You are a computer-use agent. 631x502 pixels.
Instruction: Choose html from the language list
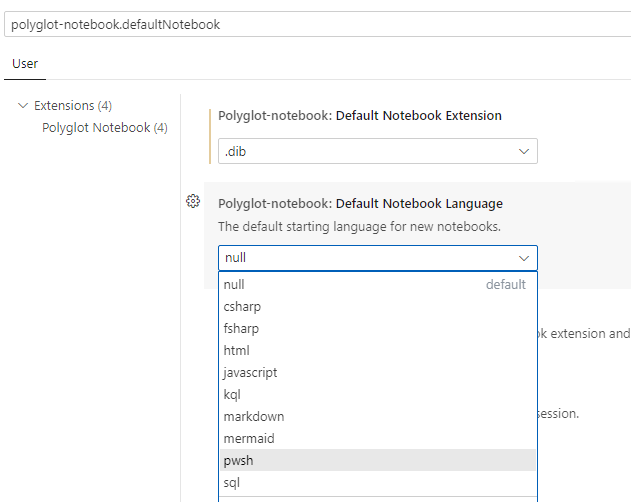point(377,351)
